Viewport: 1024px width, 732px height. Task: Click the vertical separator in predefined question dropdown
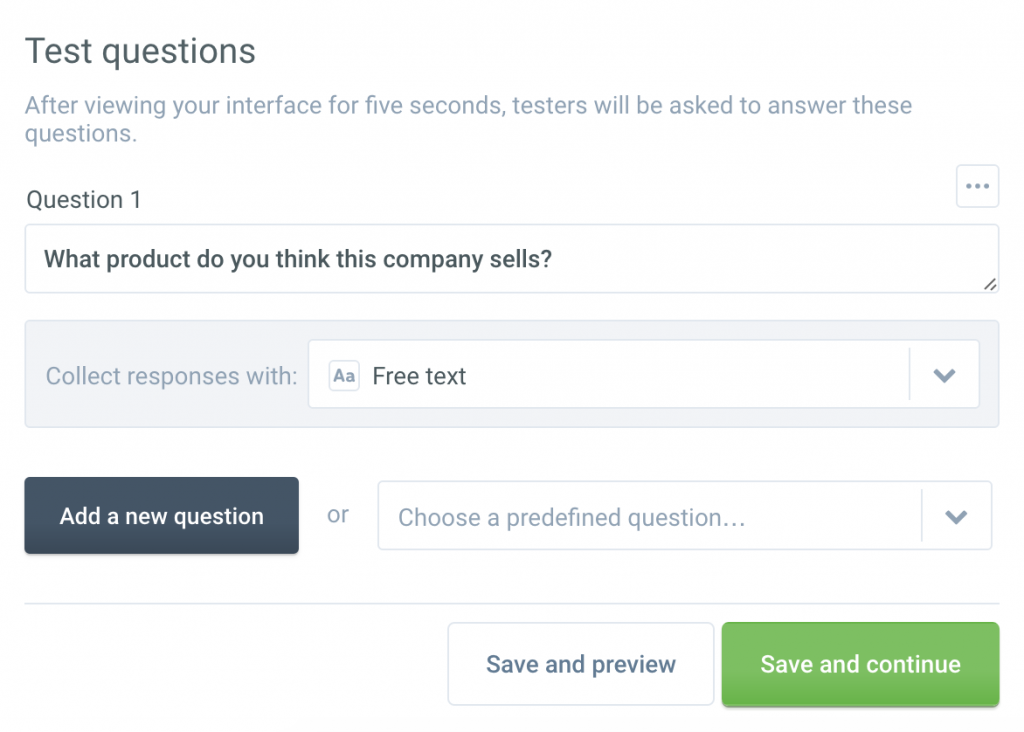point(921,516)
